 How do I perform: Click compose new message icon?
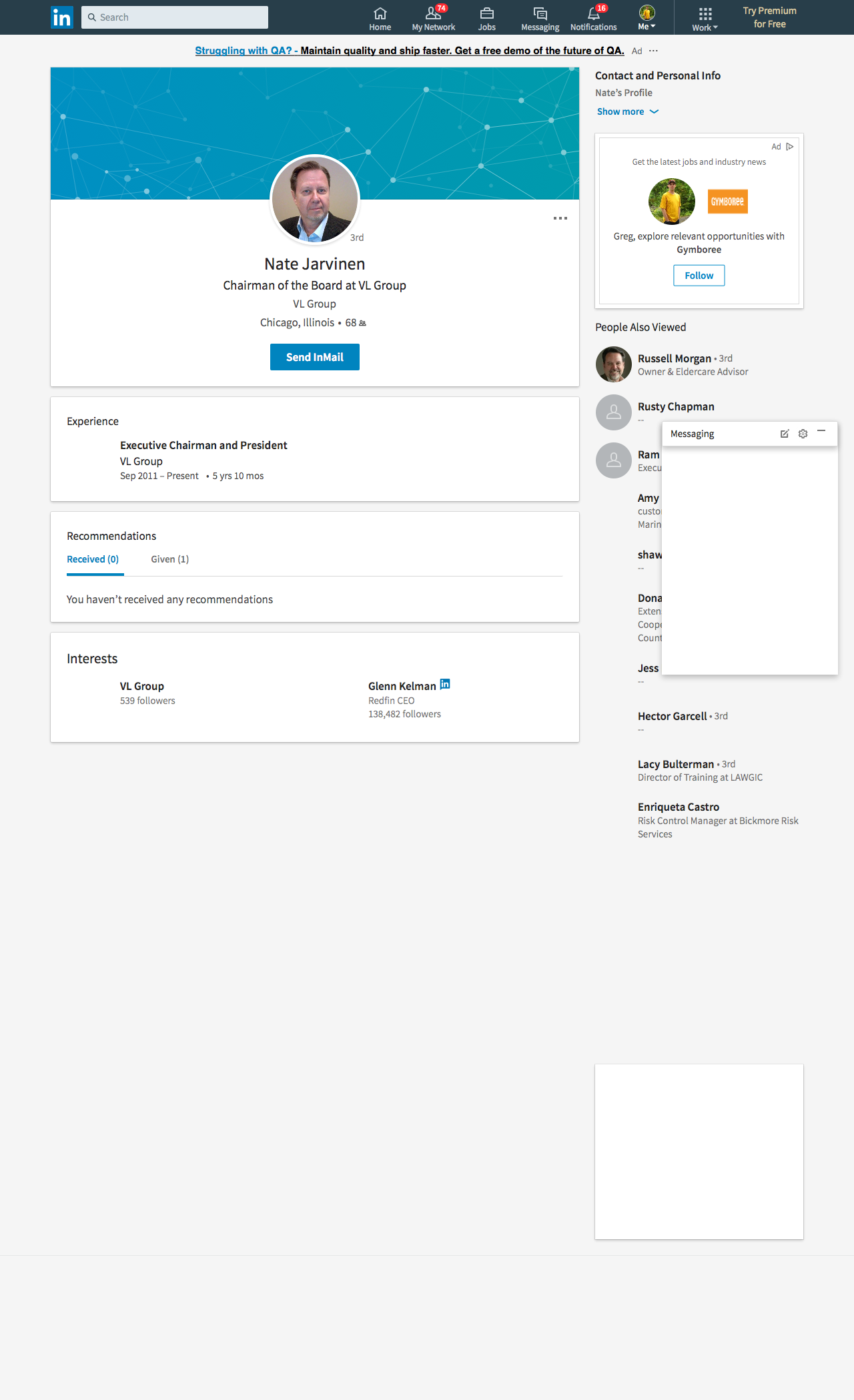point(785,434)
